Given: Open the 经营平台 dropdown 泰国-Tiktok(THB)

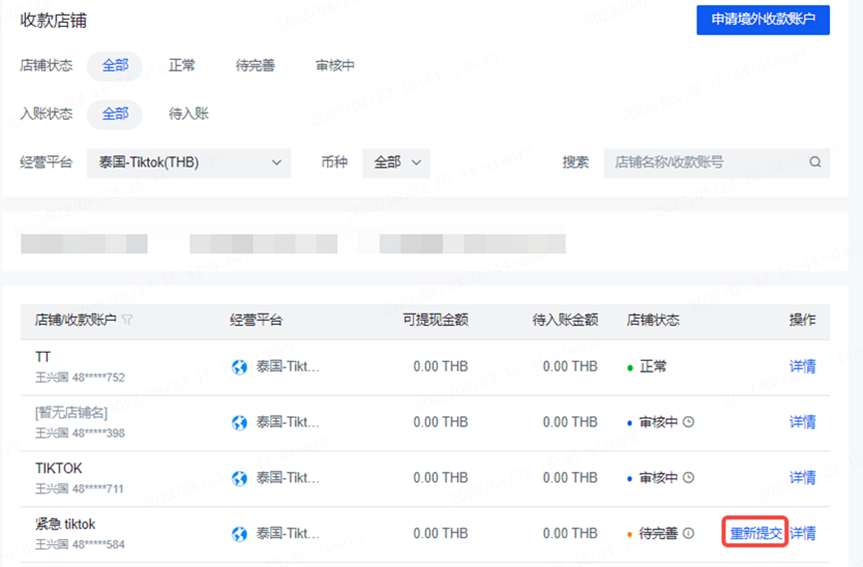Looking at the screenshot, I should tap(189, 163).
